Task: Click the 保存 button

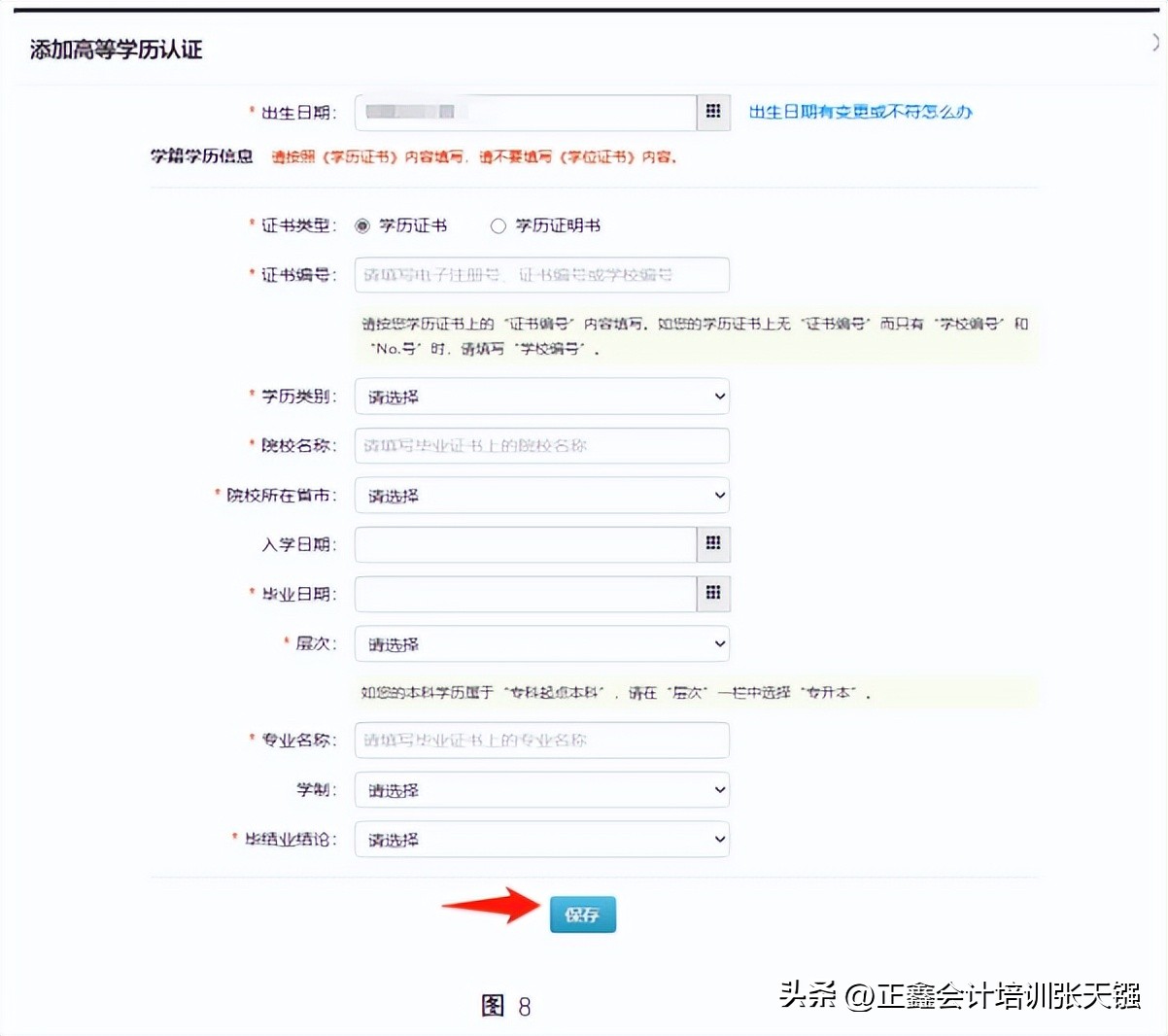Action: (x=582, y=914)
